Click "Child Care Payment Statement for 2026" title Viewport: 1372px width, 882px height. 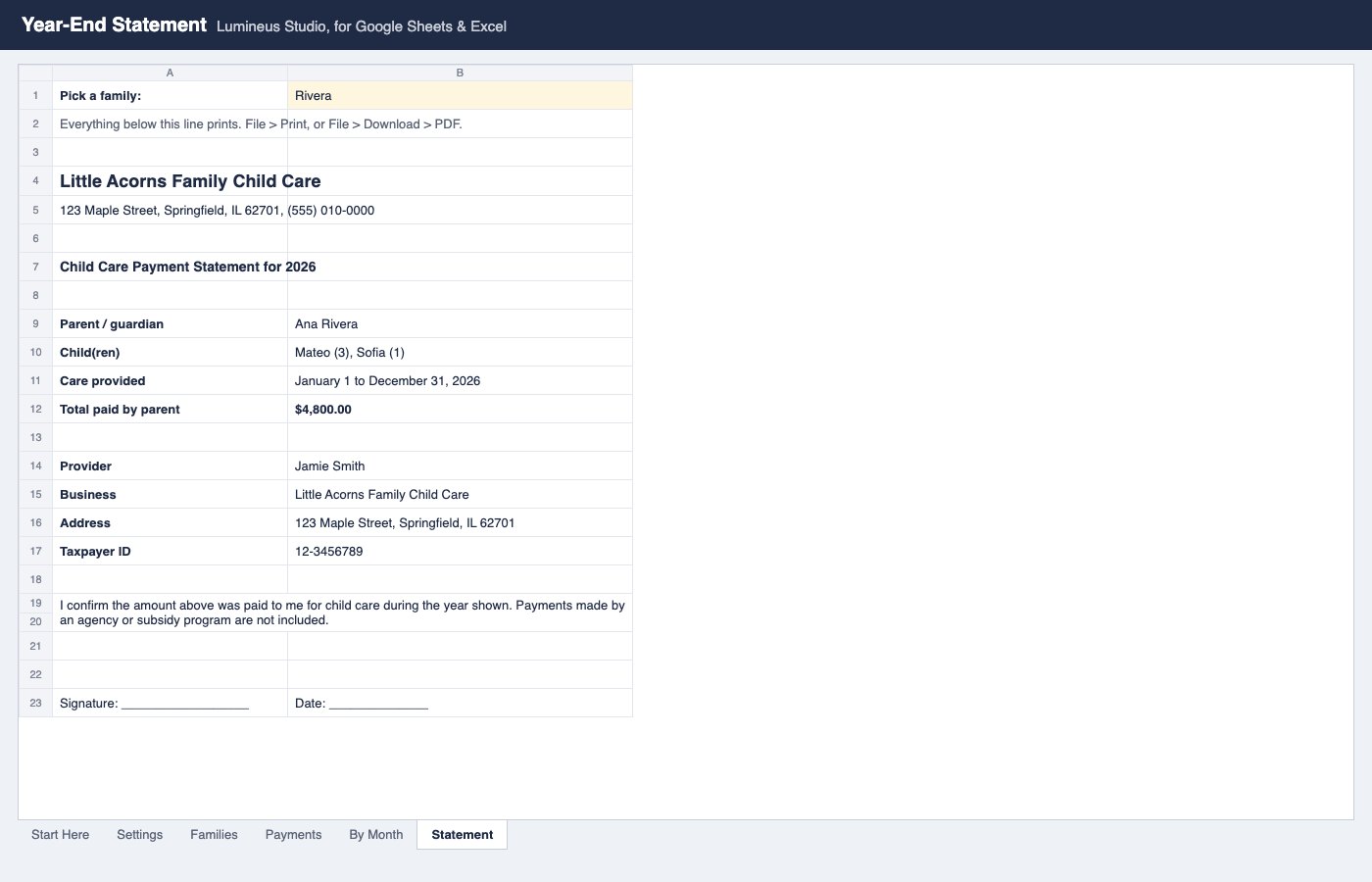(187, 268)
